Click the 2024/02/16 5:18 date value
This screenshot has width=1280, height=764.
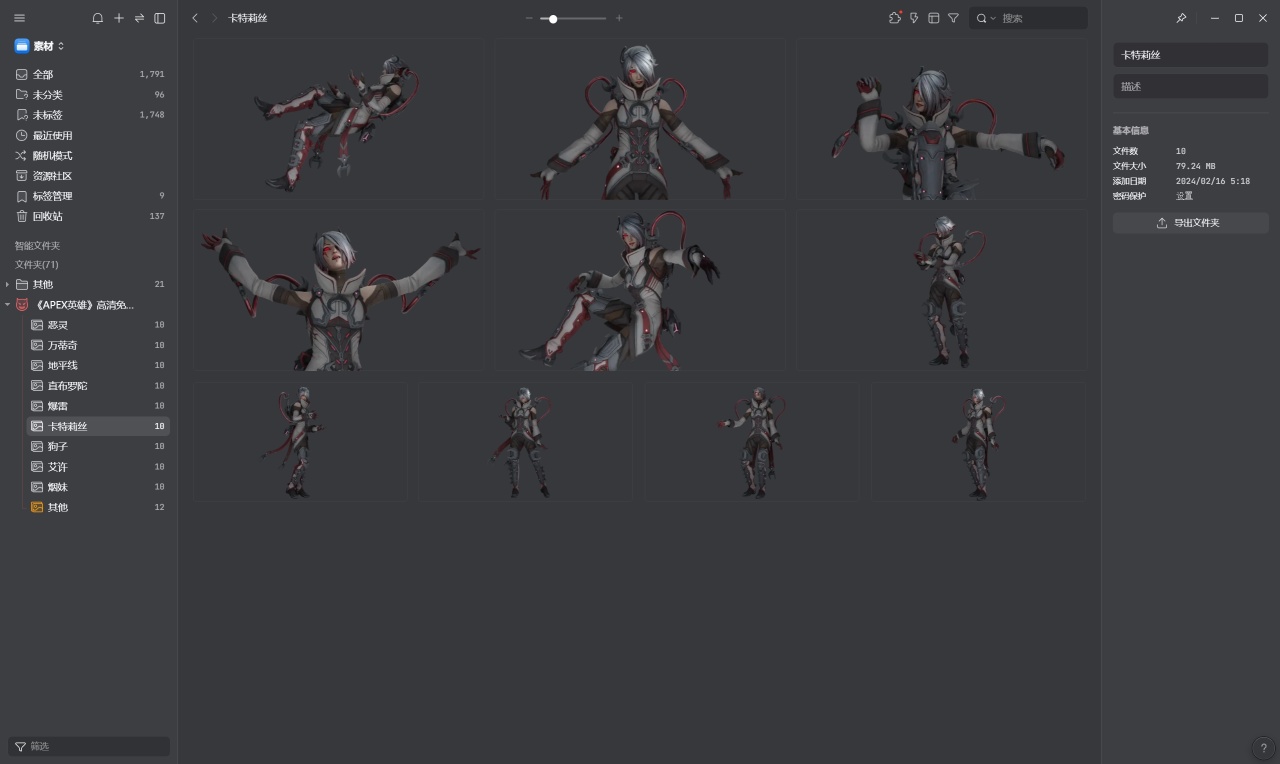click(x=1213, y=181)
